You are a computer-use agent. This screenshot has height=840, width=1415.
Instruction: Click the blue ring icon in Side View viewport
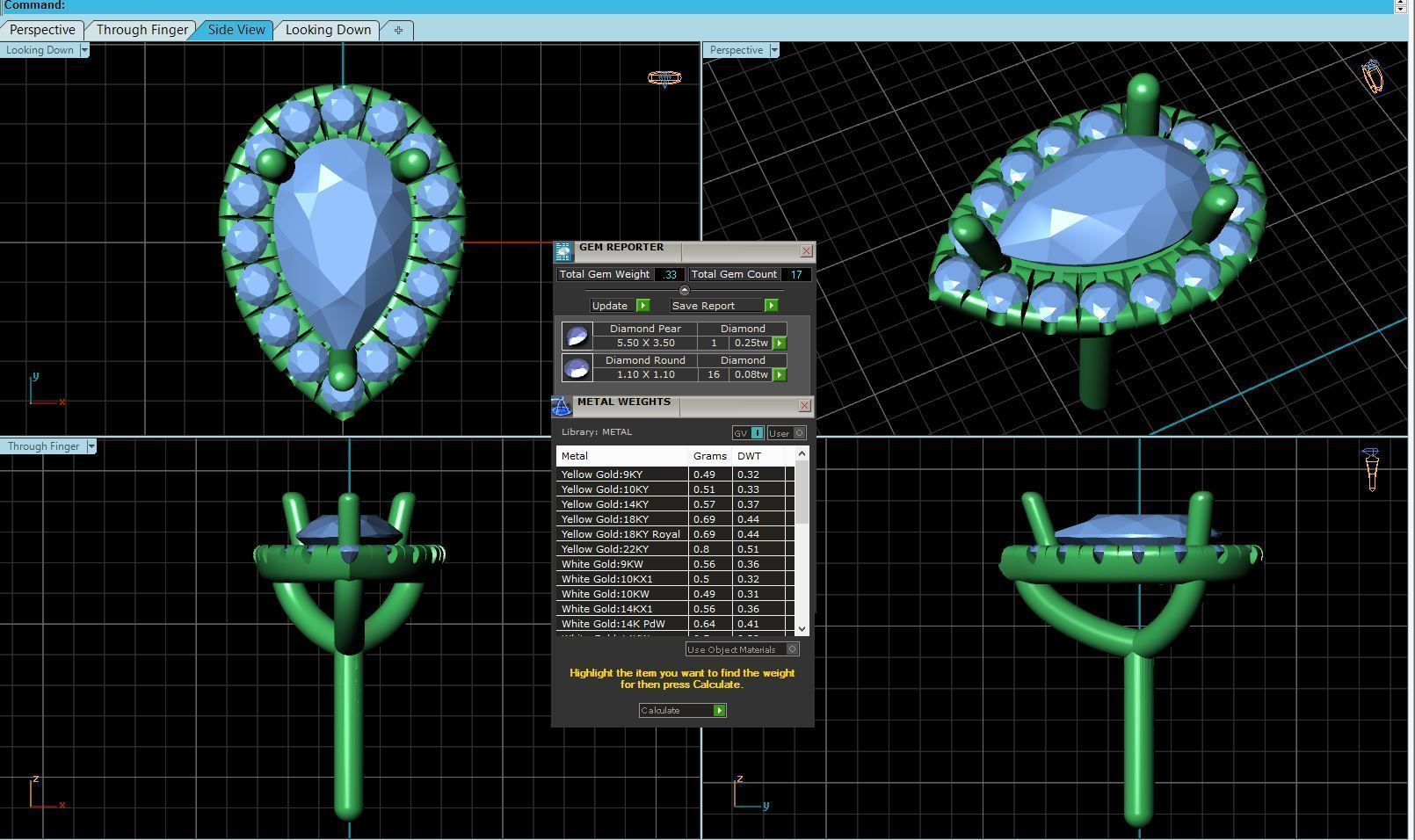[1372, 469]
